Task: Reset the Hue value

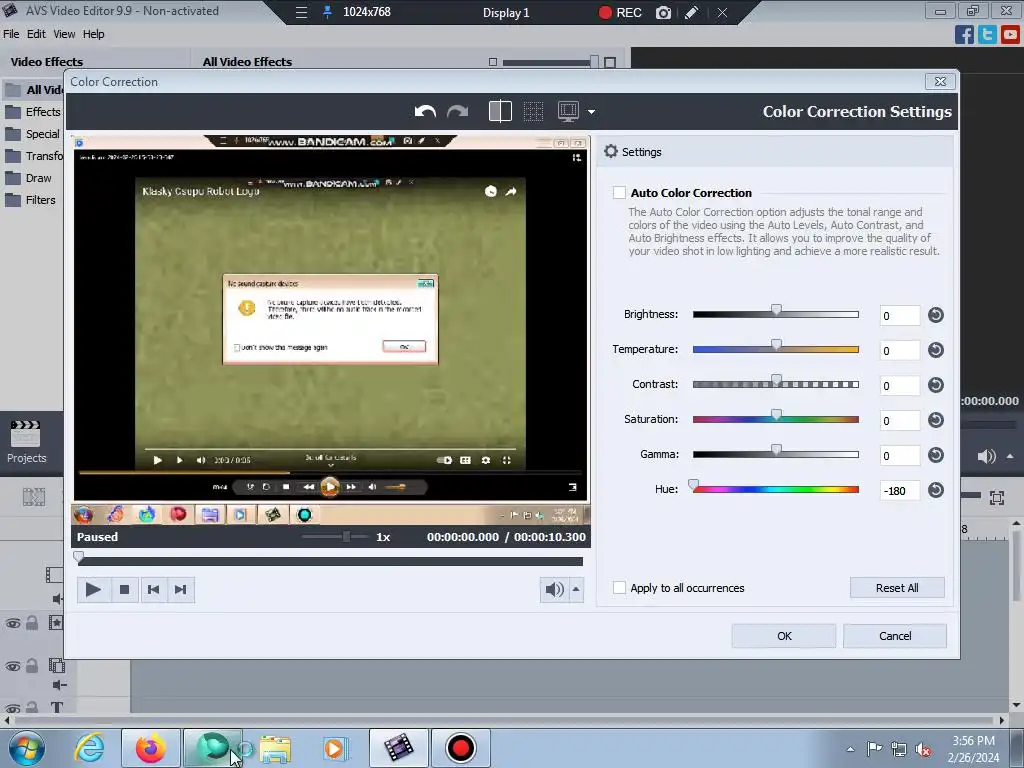Action: click(936, 490)
